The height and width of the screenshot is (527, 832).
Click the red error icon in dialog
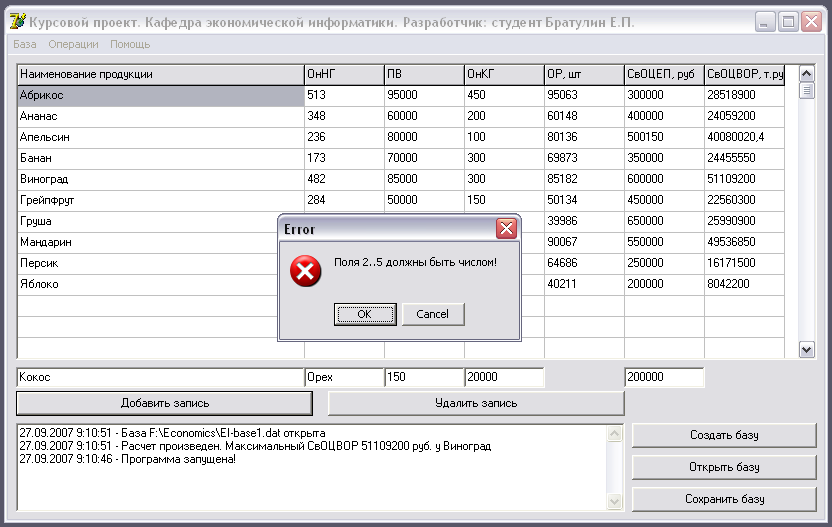pyautogui.click(x=305, y=271)
